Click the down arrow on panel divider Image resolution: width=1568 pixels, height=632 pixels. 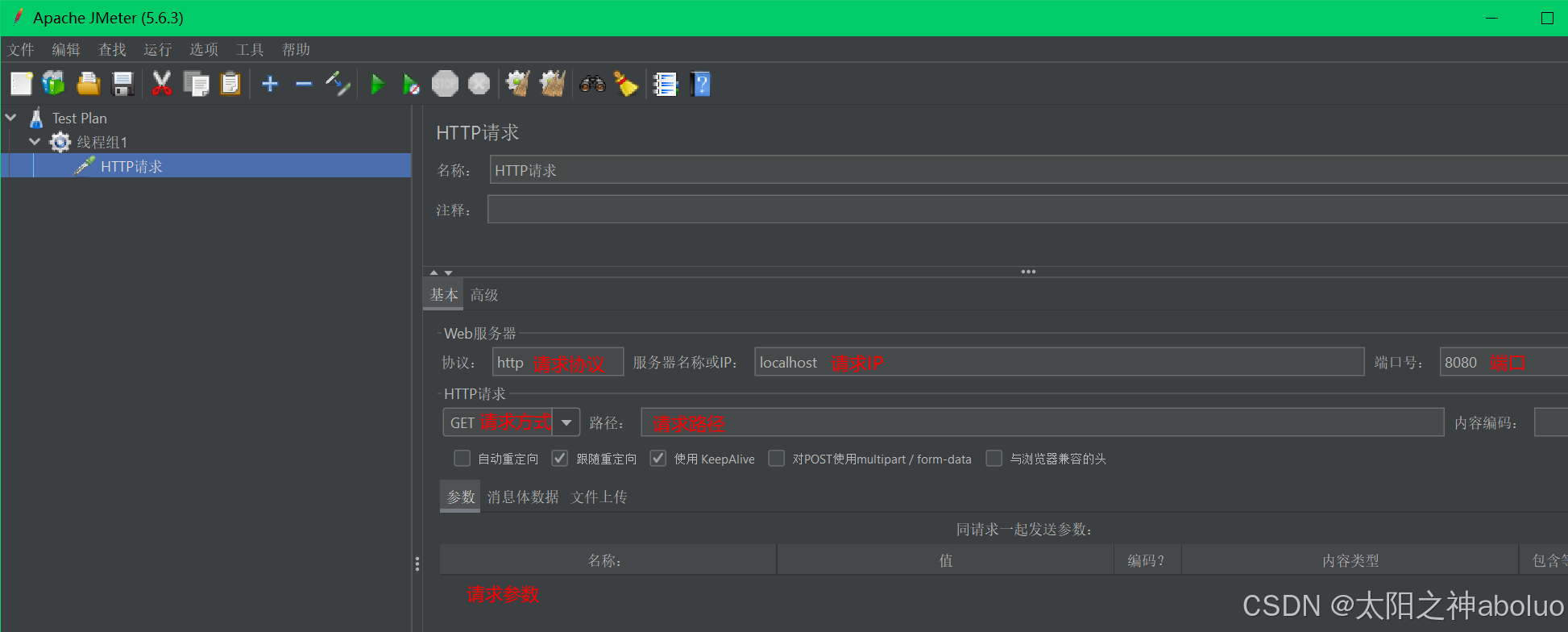(x=449, y=272)
